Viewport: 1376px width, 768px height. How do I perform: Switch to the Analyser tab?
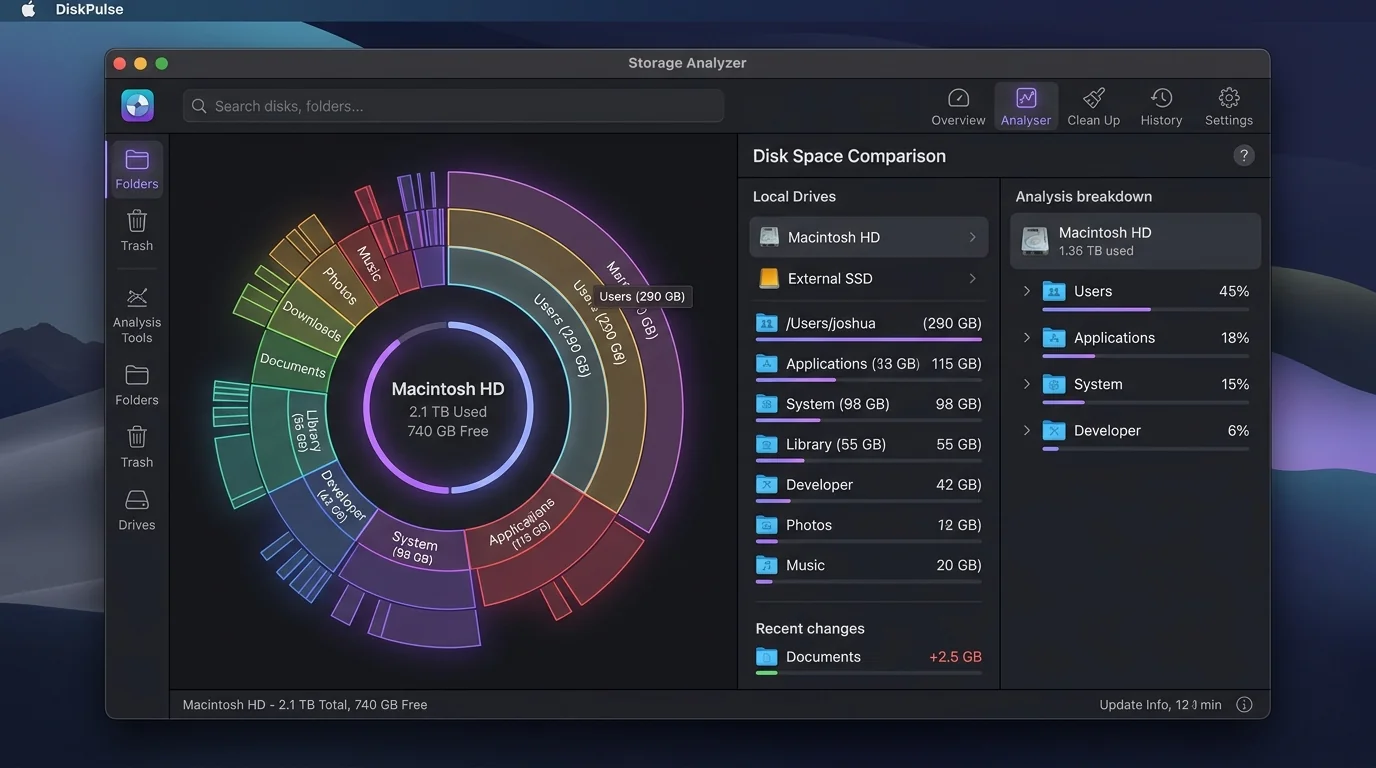(x=1026, y=107)
